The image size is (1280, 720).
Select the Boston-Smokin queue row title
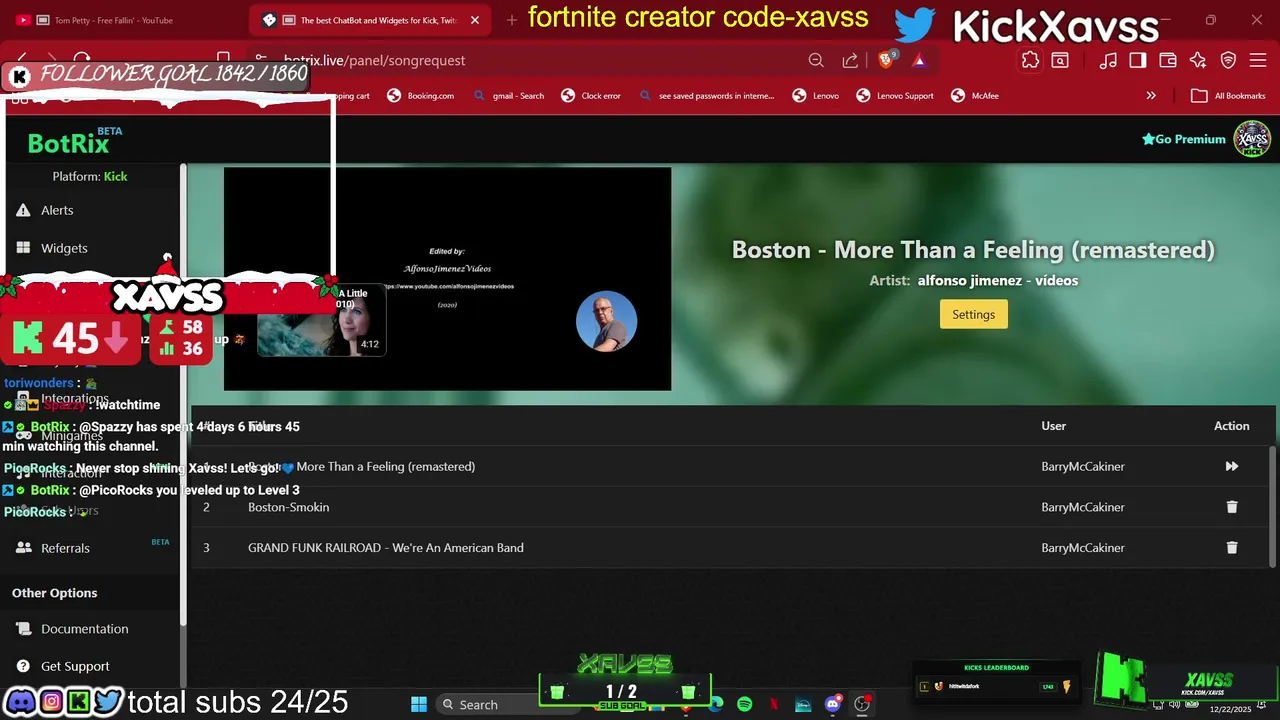click(288, 507)
